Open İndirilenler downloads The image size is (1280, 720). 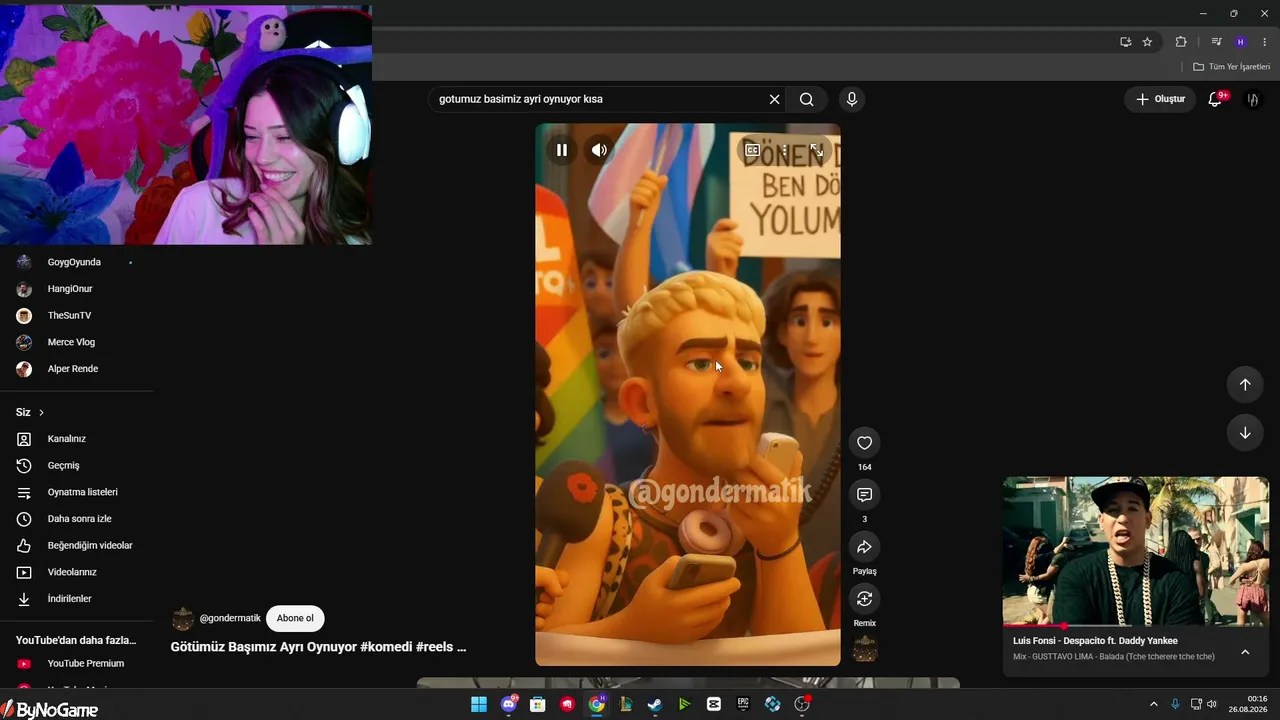tap(69, 599)
